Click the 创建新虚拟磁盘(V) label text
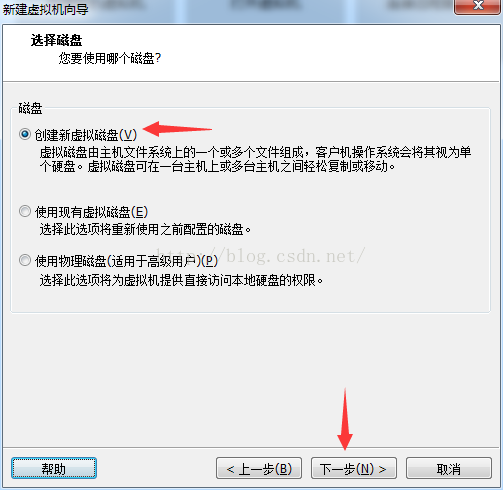The image size is (503, 490). pyautogui.click(x=86, y=135)
